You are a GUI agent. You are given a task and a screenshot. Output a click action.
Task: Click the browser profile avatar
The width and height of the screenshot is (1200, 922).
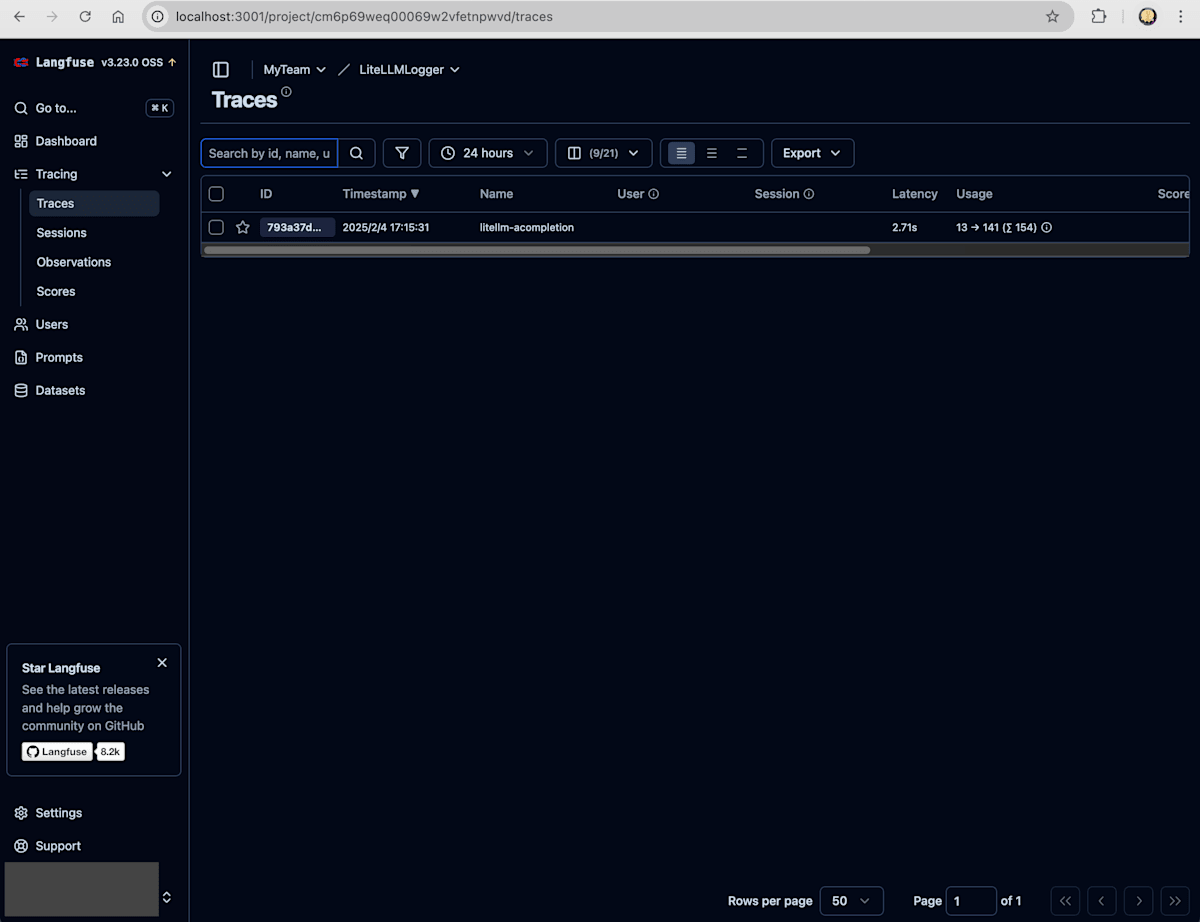1148,16
